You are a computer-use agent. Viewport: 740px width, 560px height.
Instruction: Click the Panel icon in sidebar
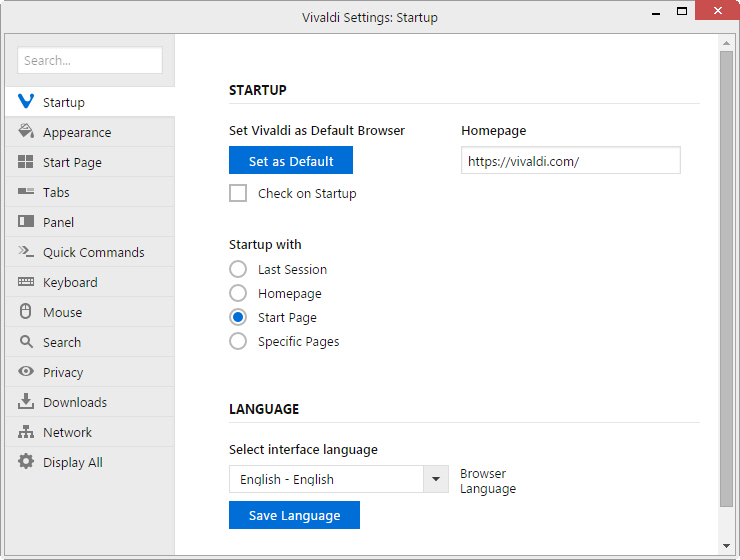25,221
